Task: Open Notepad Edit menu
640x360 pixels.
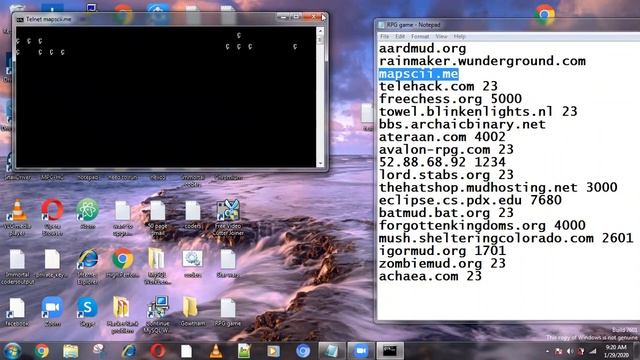Action: point(400,36)
